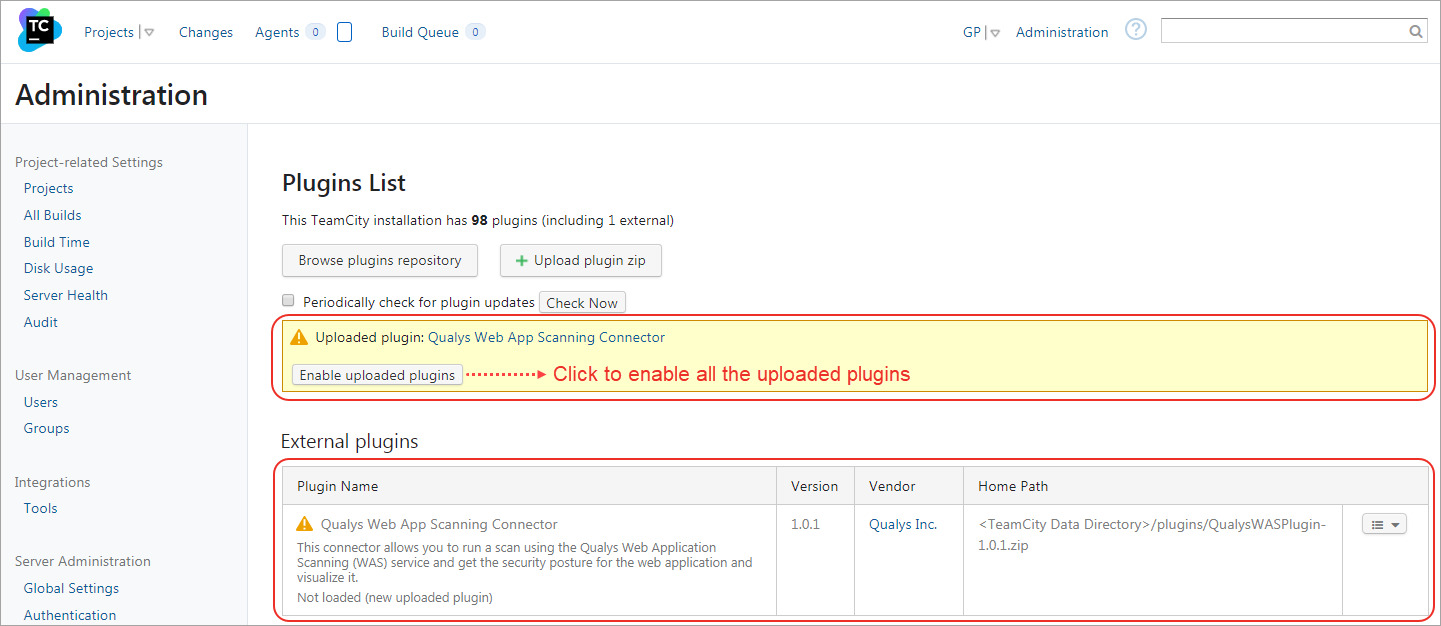Screen dimensions: 1441x626
Task: Click the Version column header
Action: pos(815,486)
